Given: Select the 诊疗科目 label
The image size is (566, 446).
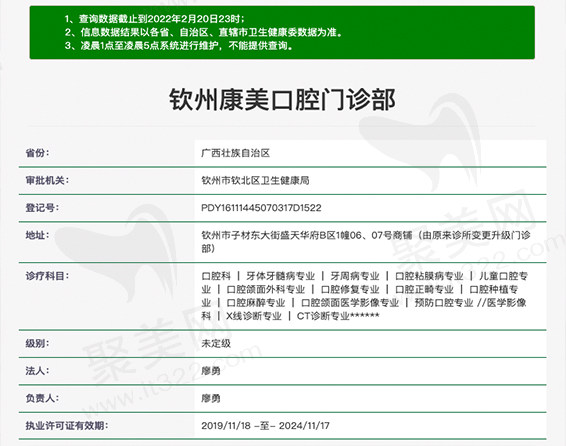Looking at the screenshot, I should pos(47,276).
